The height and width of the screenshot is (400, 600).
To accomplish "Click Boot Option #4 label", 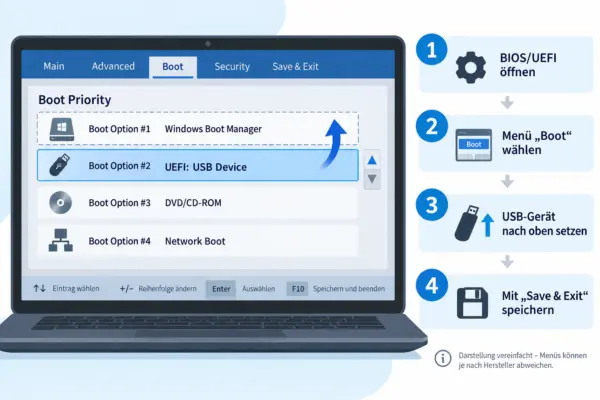I will pos(119,241).
